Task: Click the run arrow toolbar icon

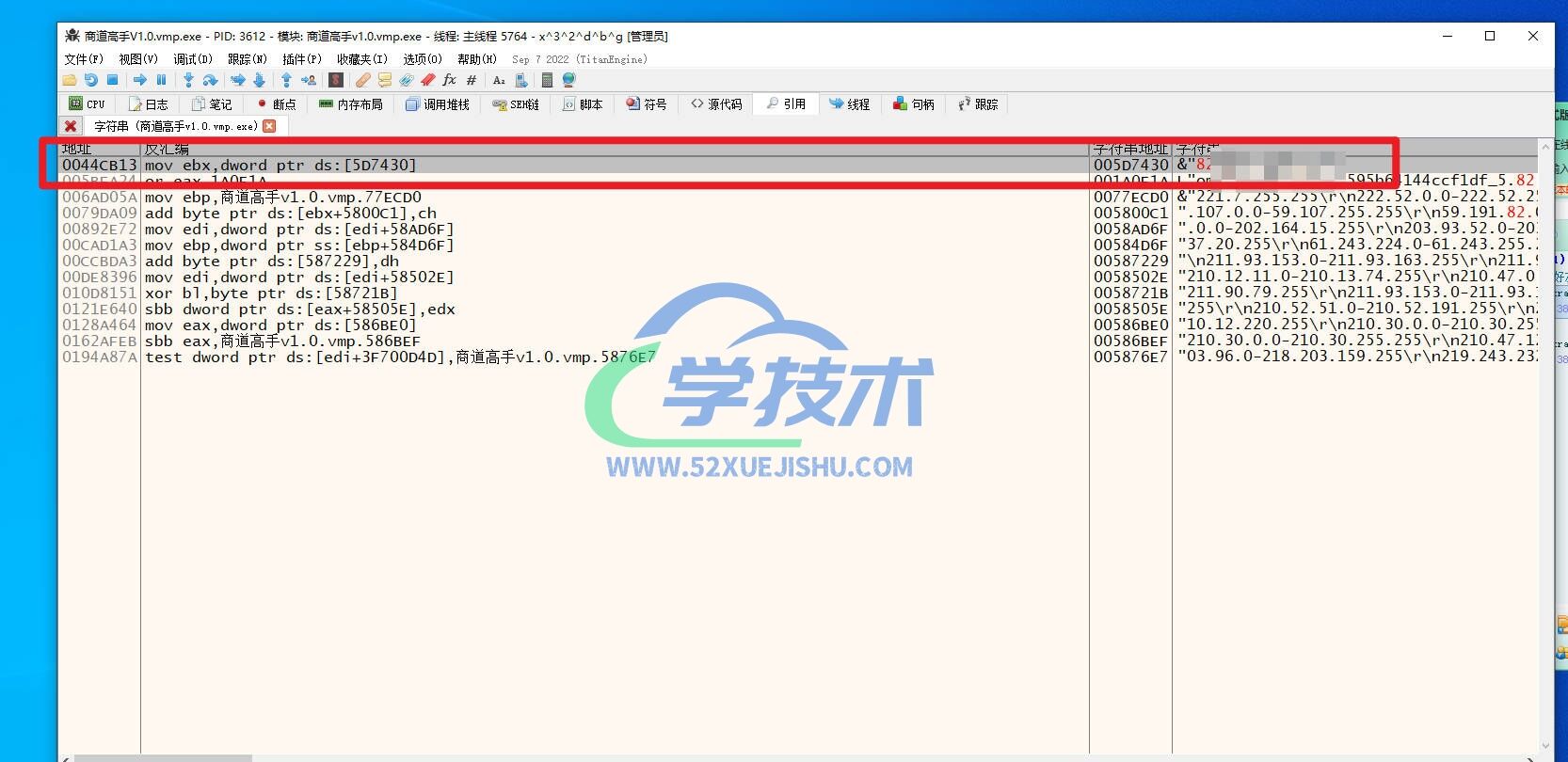Action: [140, 80]
